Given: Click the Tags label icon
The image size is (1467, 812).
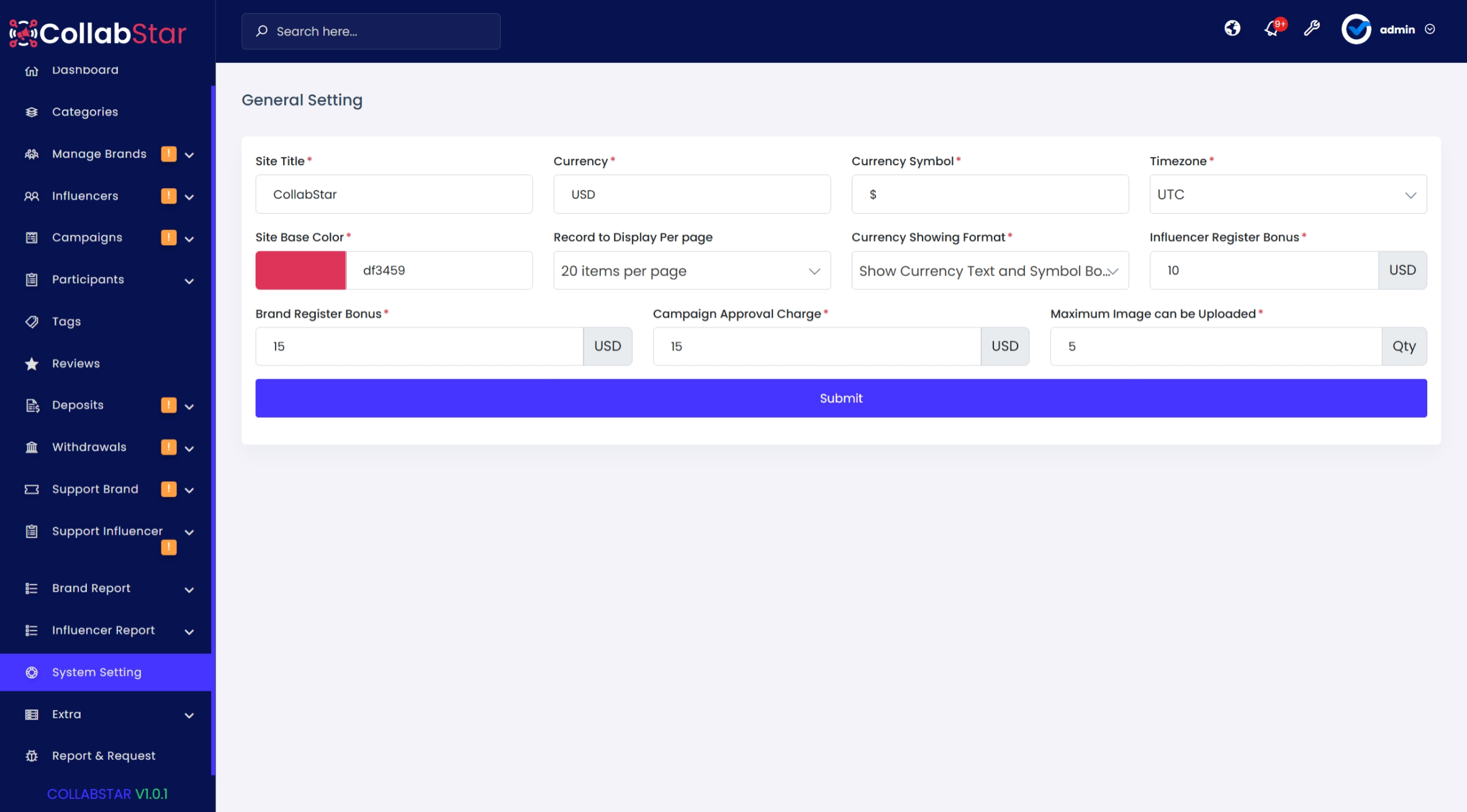Looking at the screenshot, I should (x=32, y=322).
